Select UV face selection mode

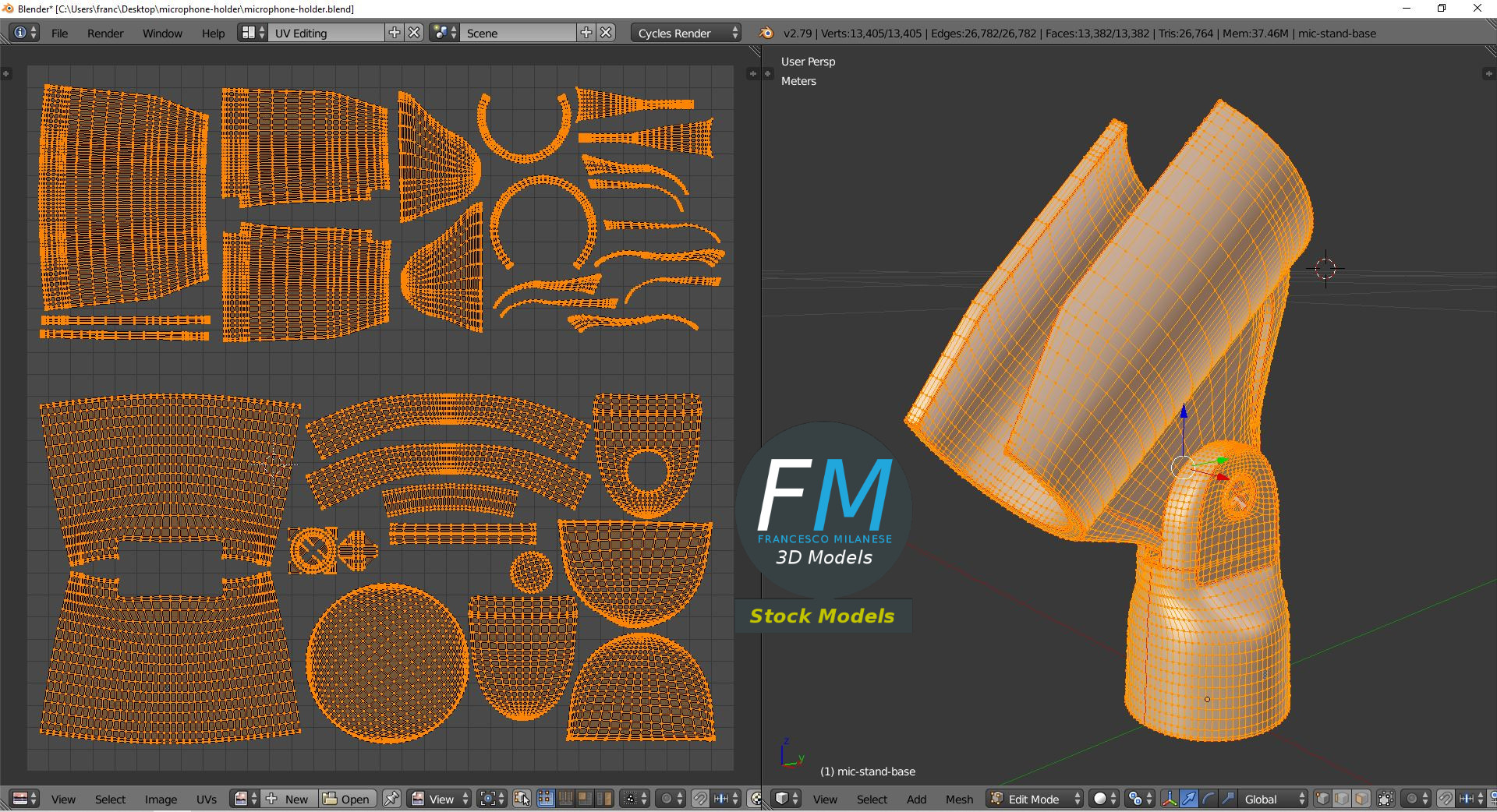pyautogui.click(x=584, y=799)
